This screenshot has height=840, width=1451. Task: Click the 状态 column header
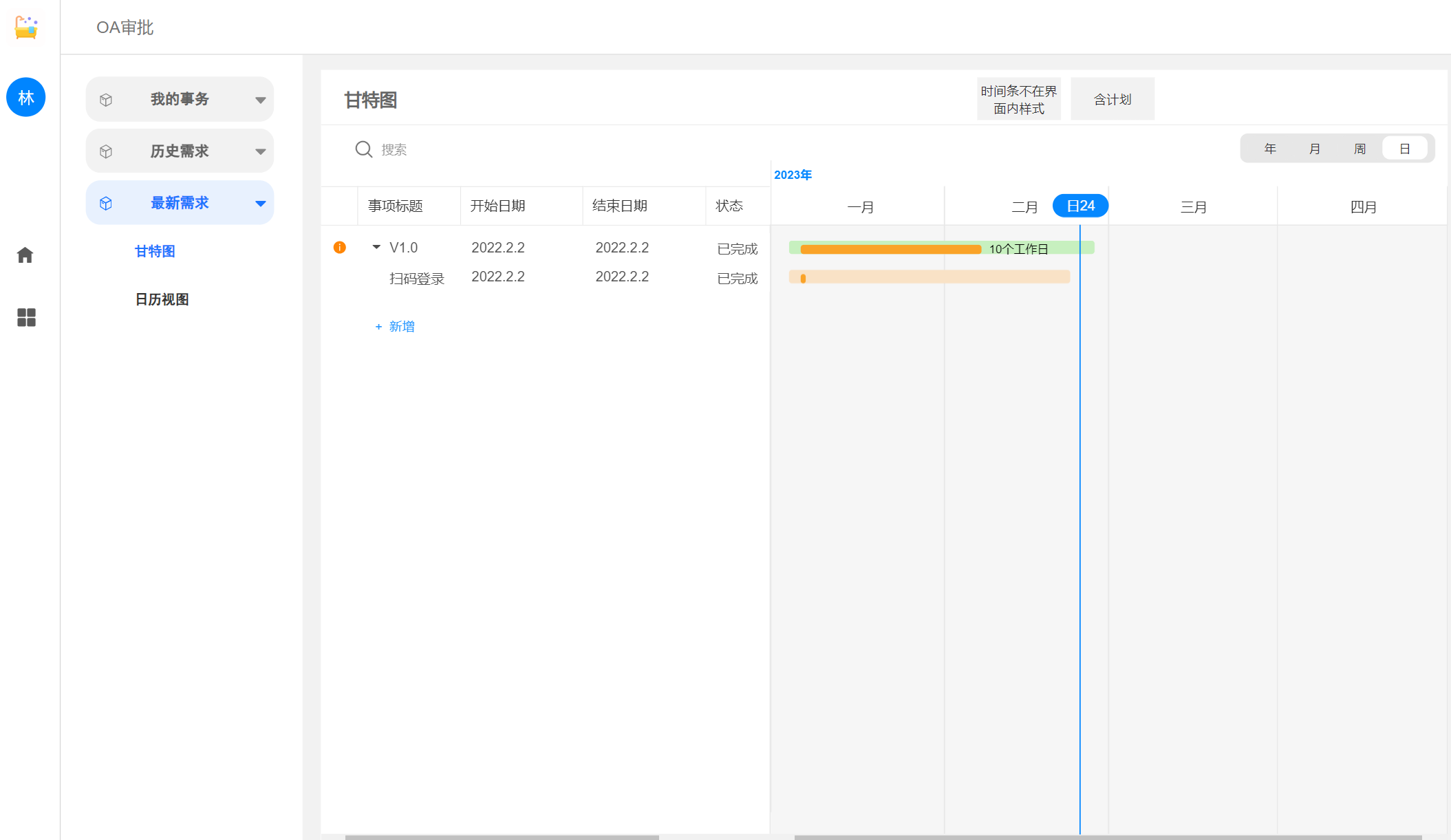[729, 206]
